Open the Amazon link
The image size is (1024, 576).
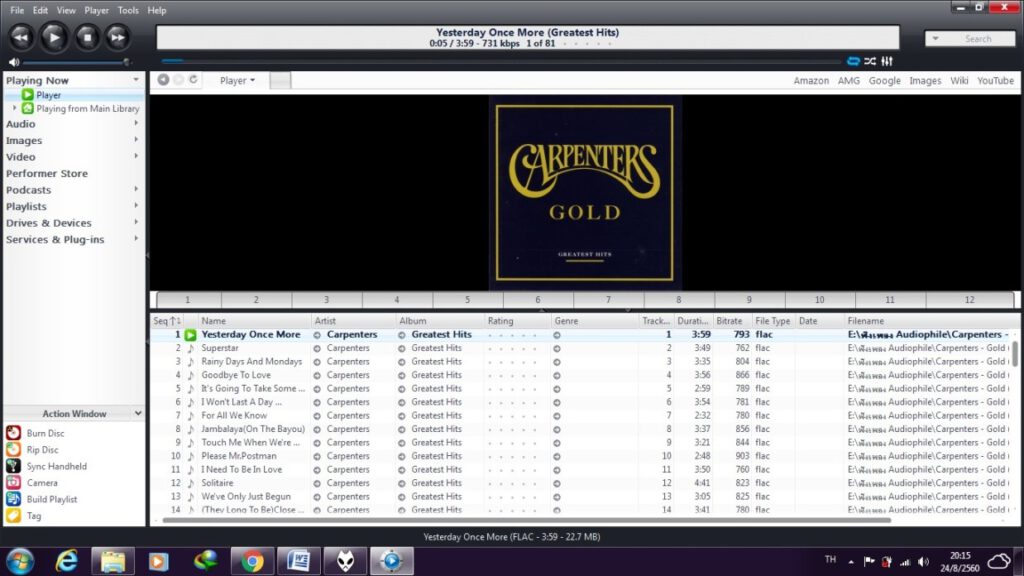tap(811, 80)
